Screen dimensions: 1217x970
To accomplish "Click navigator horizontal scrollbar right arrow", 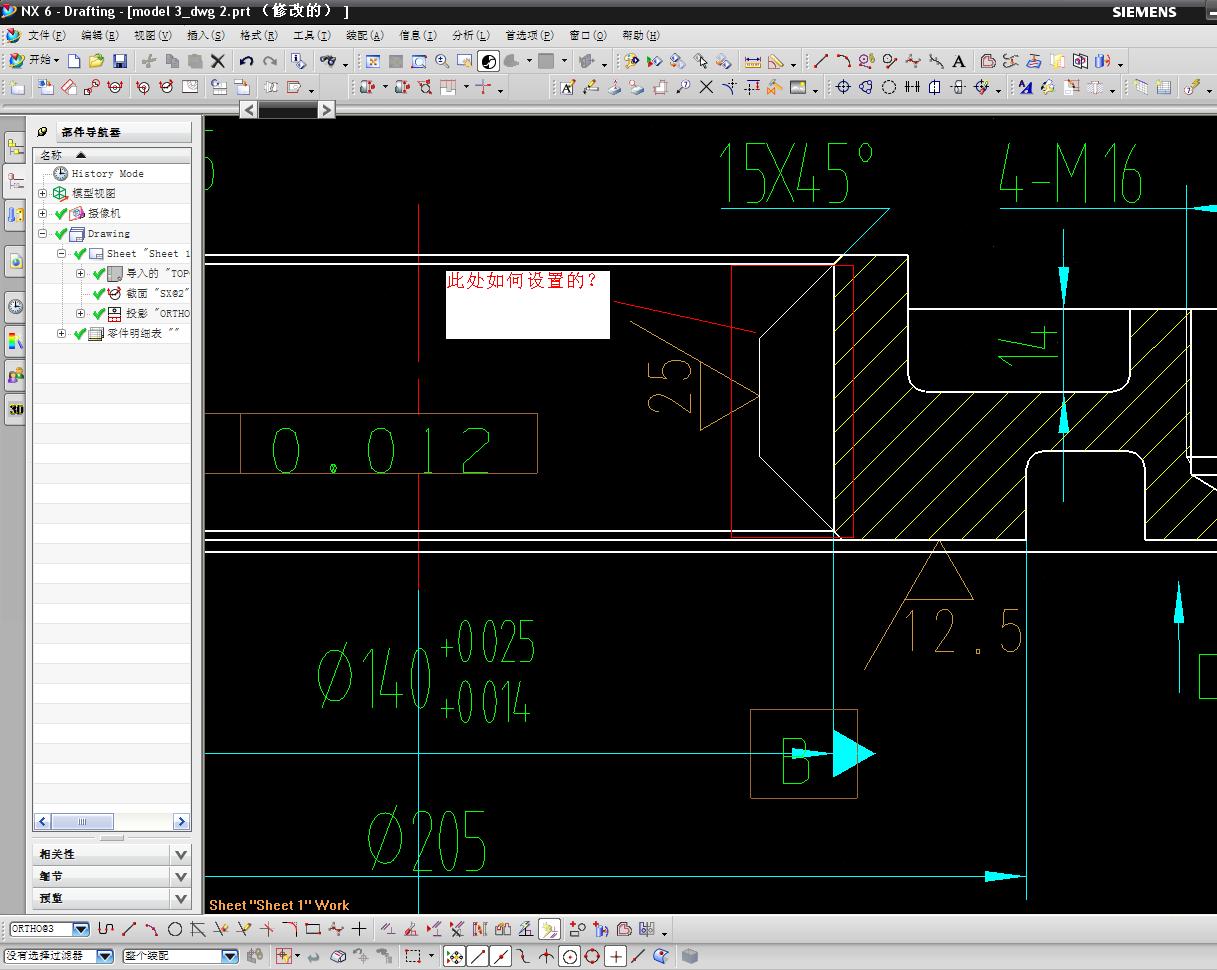I will click(x=181, y=821).
